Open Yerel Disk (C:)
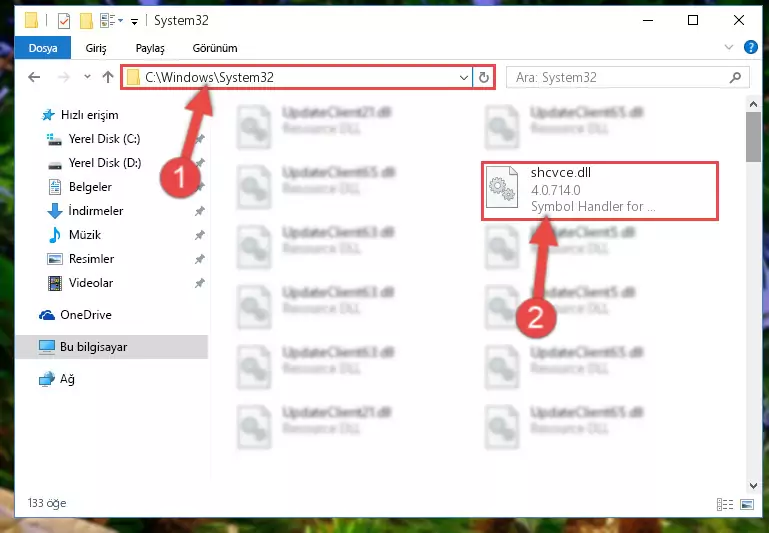Screen dimensions: 769x533 (104, 139)
